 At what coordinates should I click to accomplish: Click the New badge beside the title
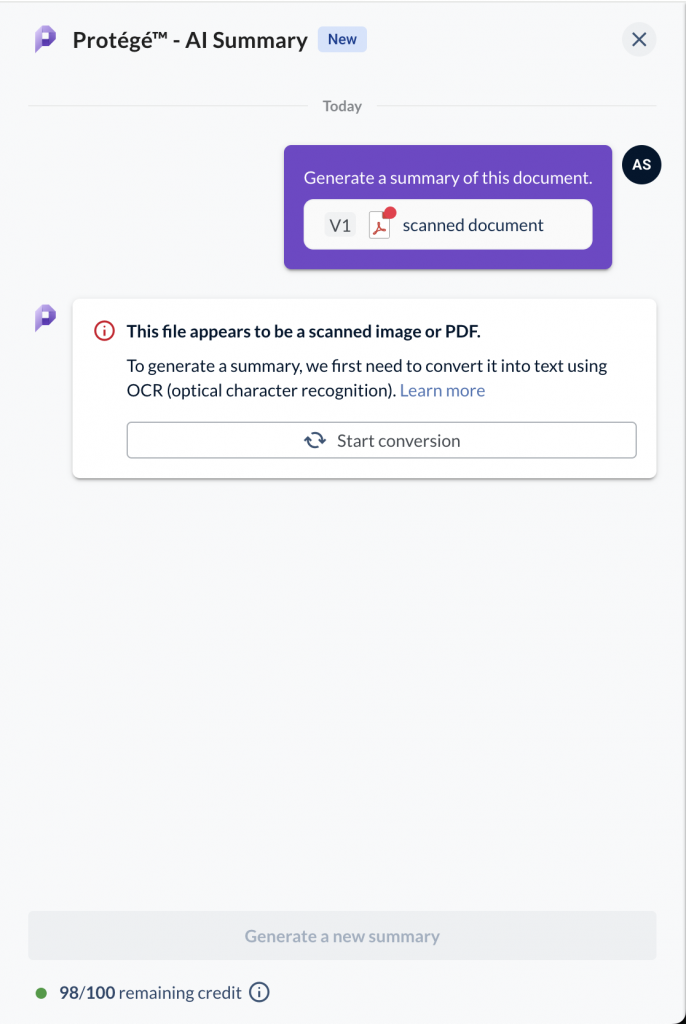point(342,40)
